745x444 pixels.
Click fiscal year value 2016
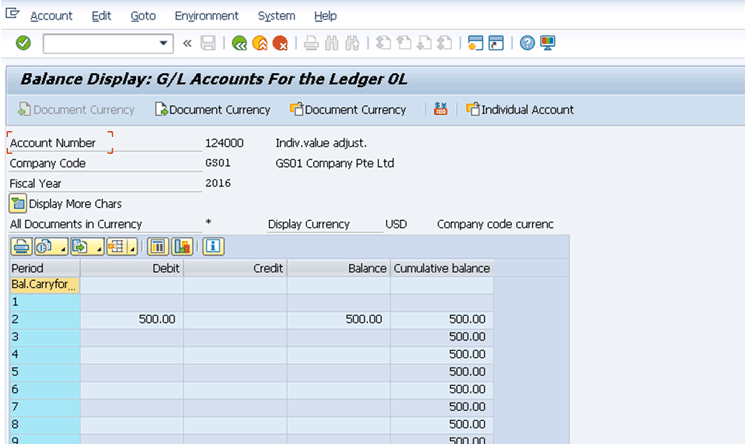tap(218, 183)
